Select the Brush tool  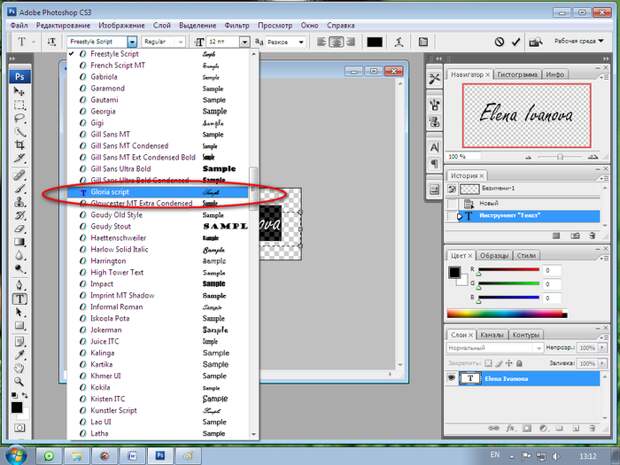(19, 188)
